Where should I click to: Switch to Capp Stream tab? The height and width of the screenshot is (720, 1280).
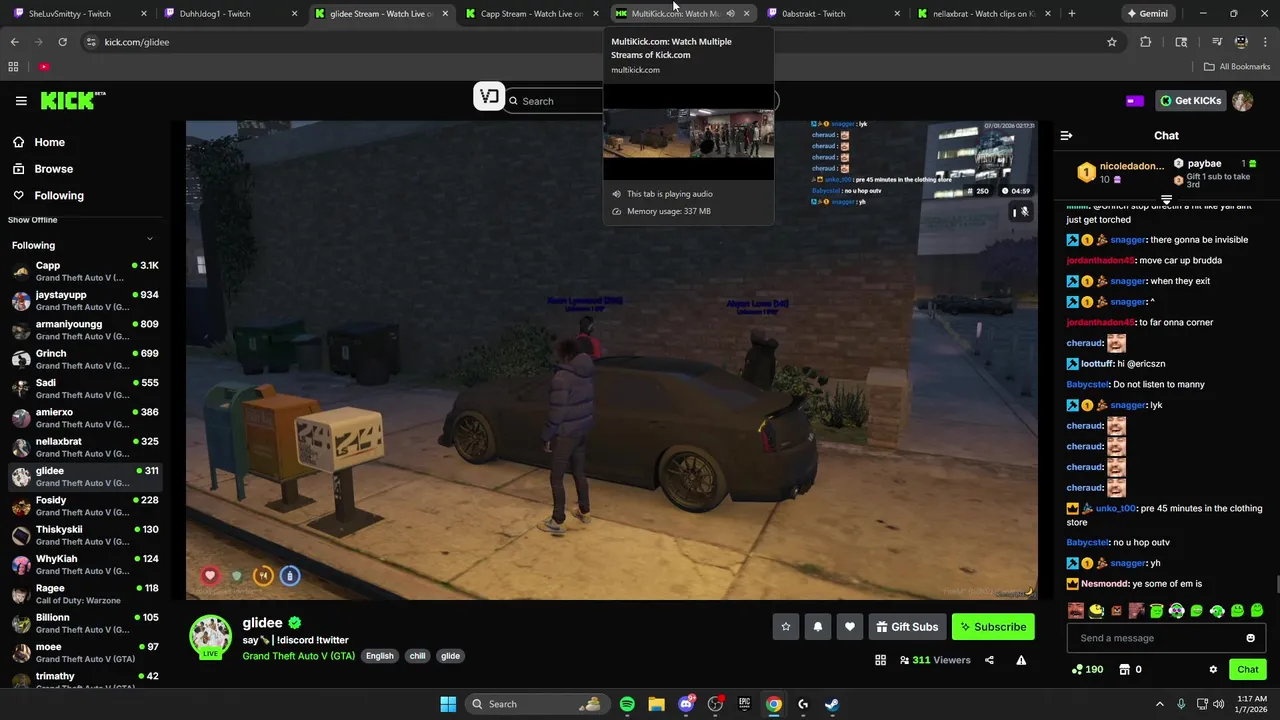coord(531,14)
